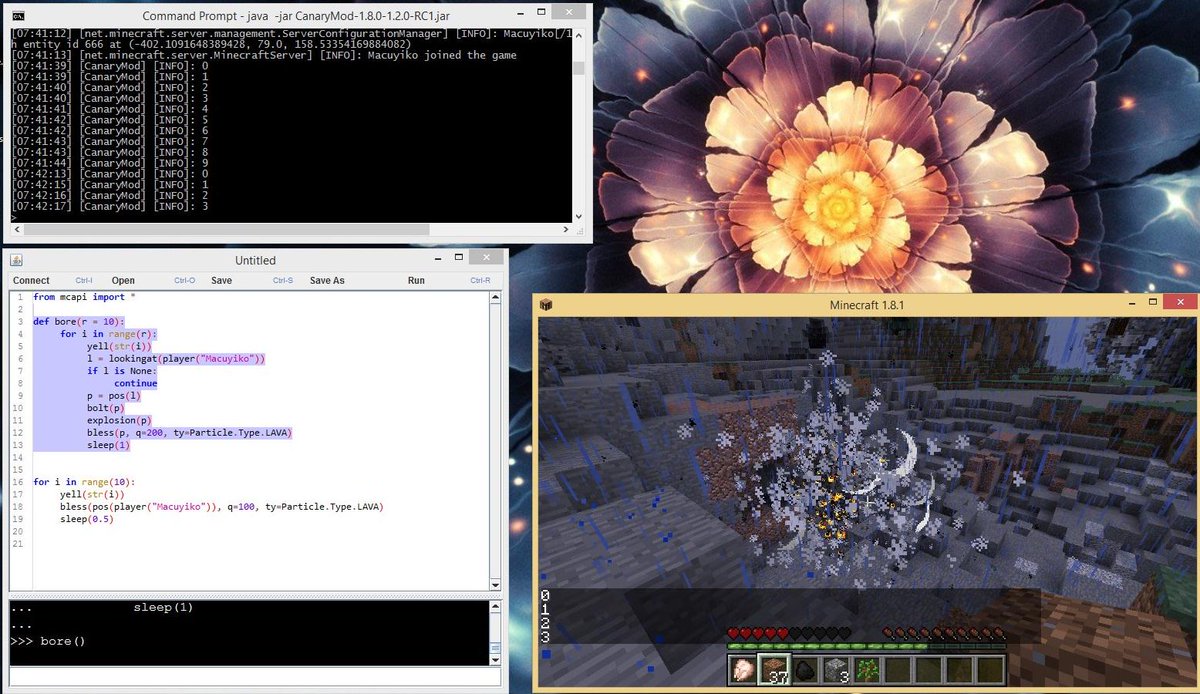Click scroll-up arrow in code editor
The image size is (1200, 694).
pos(495,298)
